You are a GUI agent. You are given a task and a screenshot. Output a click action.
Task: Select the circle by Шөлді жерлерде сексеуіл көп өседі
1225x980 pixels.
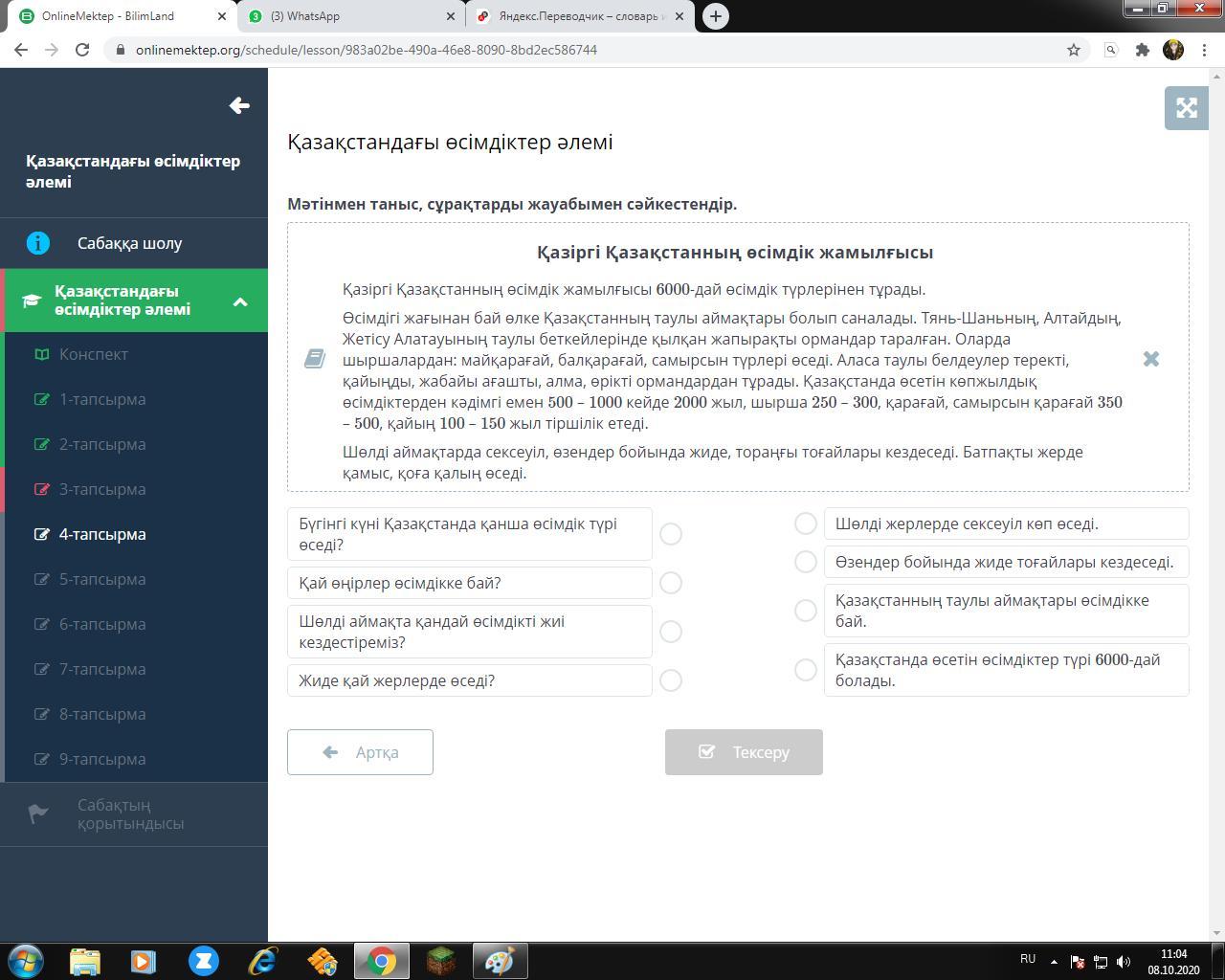pyautogui.click(x=806, y=523)
